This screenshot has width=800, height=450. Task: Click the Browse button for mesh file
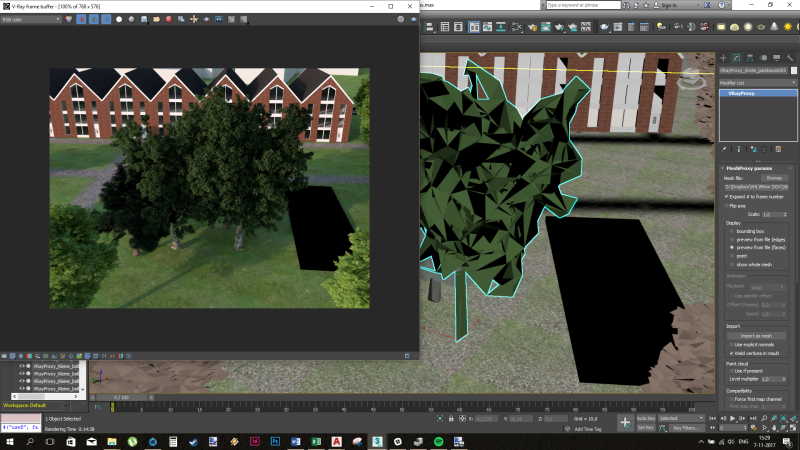click(774, 178)
